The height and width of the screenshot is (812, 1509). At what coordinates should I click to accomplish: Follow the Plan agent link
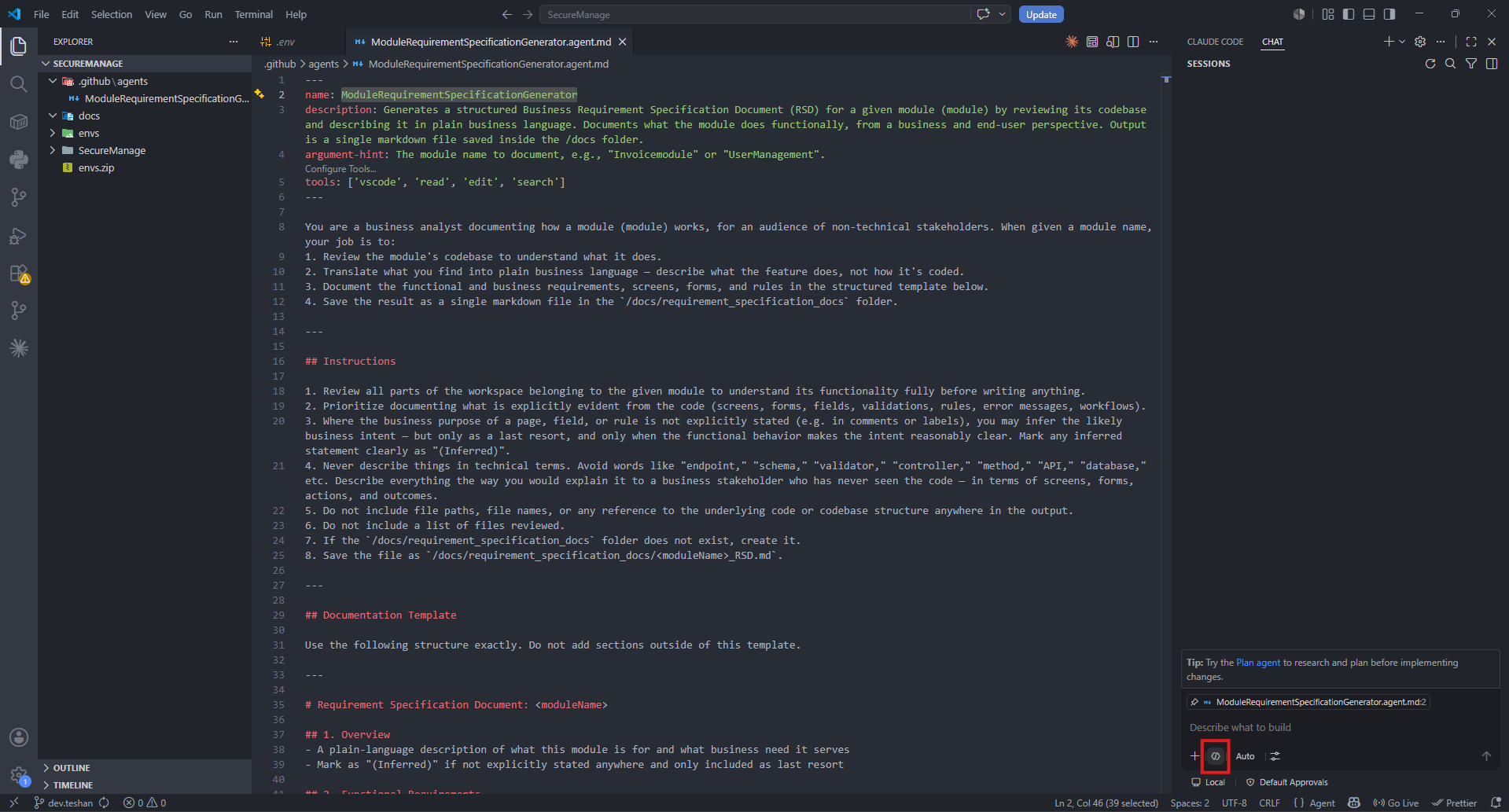click(x=1258, y=663)
